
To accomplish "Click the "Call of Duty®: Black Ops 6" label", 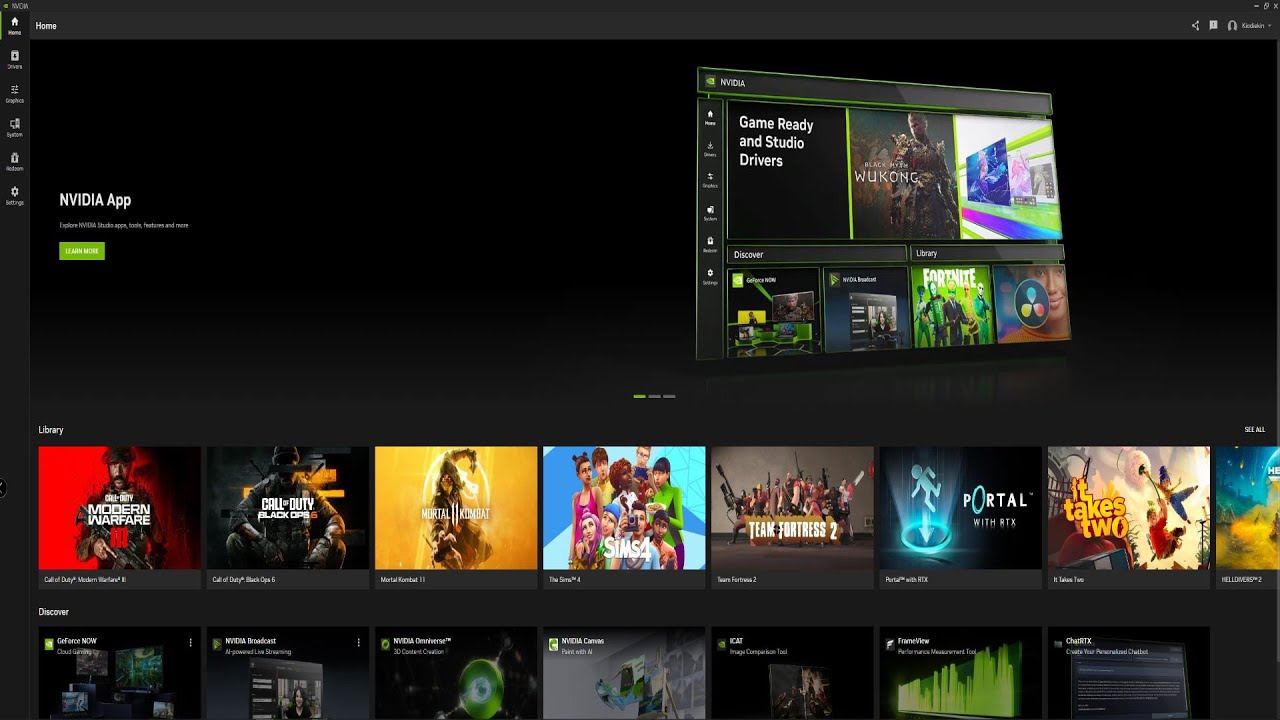I will [244, 580].
